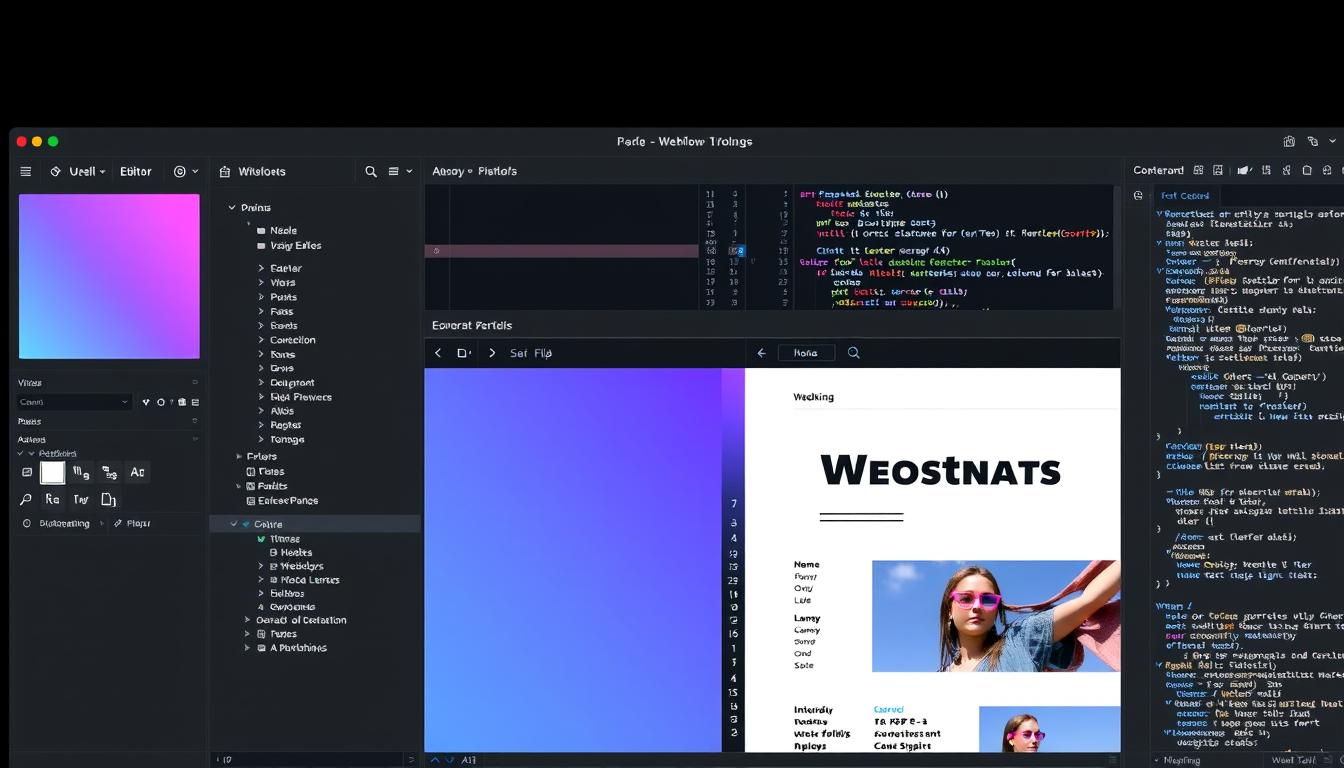Expand the Correliion tree item
Viewport: 1344px width, 768px height.
click(x=261, y=340)
